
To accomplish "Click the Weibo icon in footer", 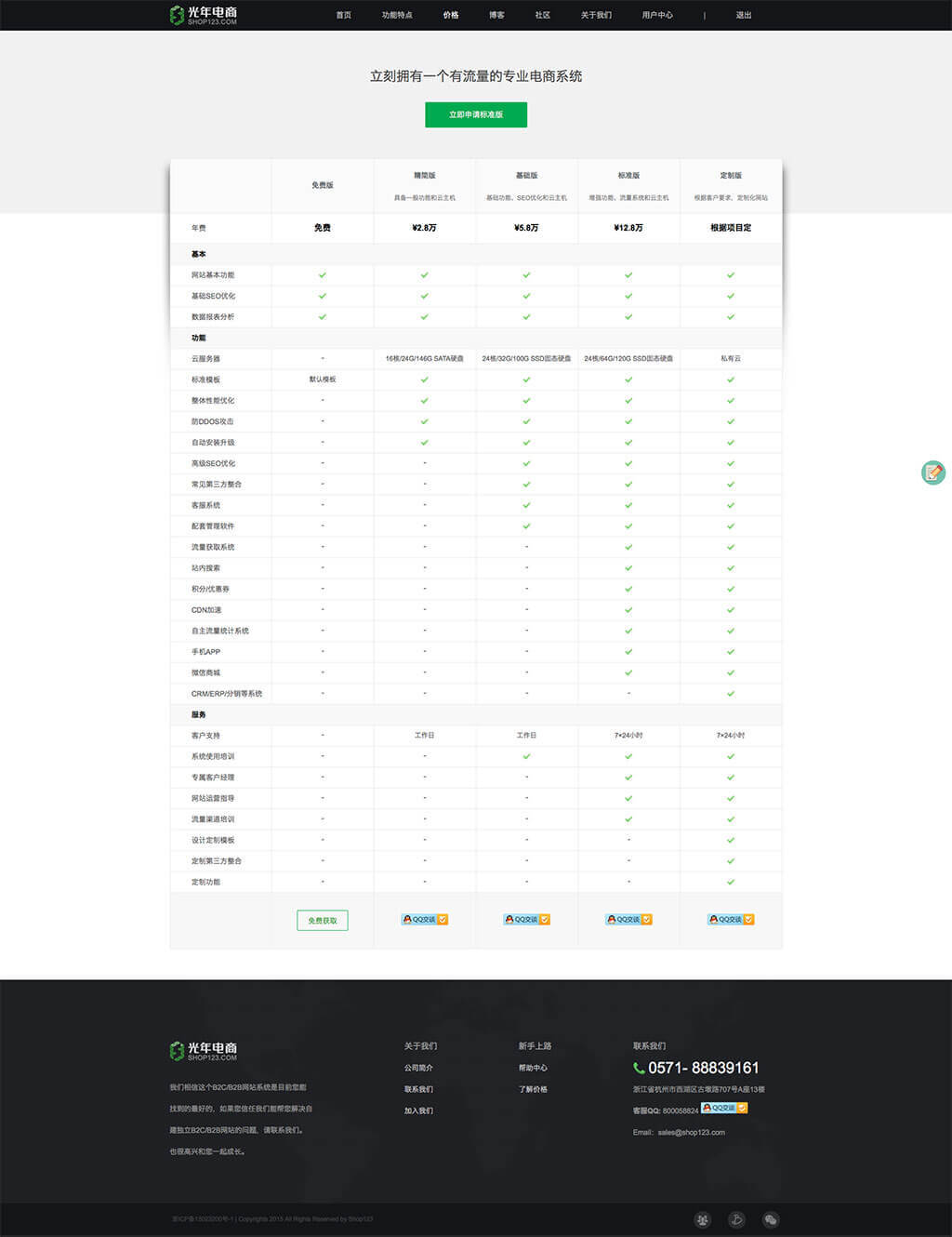I will [x=736, y=1219].
